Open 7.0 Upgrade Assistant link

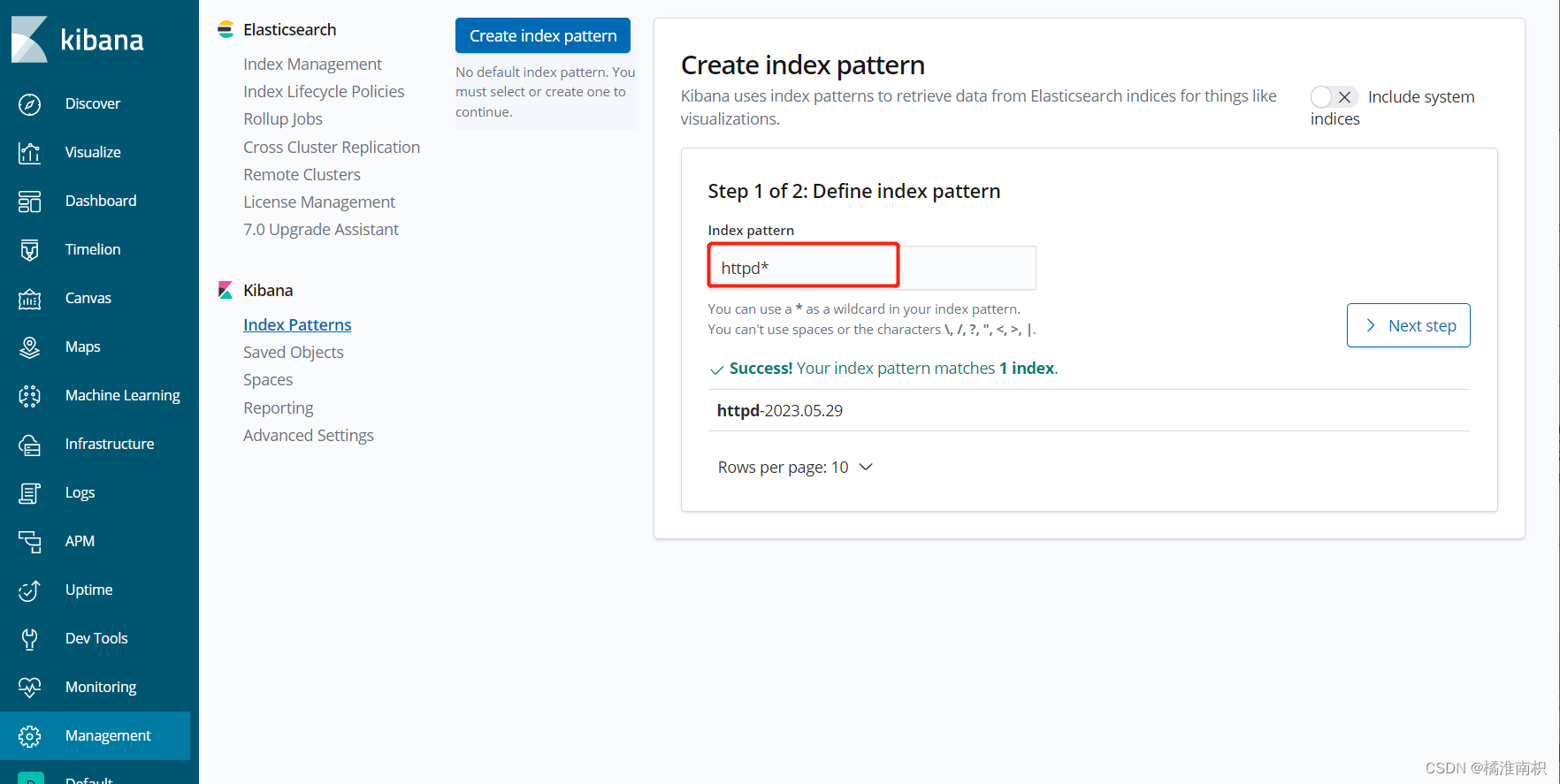coord(321,229)
